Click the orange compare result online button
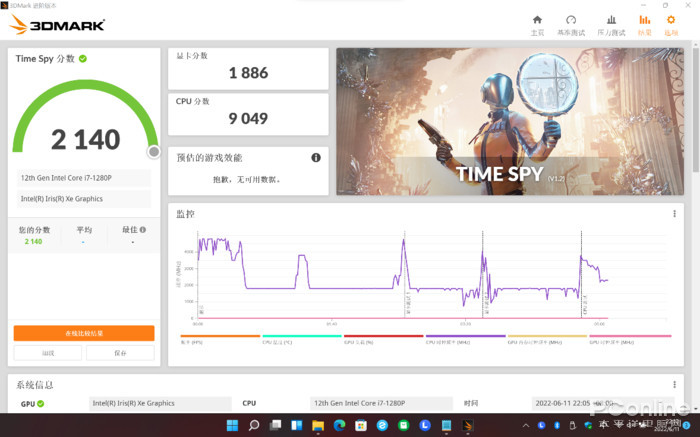This screenshot has width=700, height=437. (x=84, y=333)
